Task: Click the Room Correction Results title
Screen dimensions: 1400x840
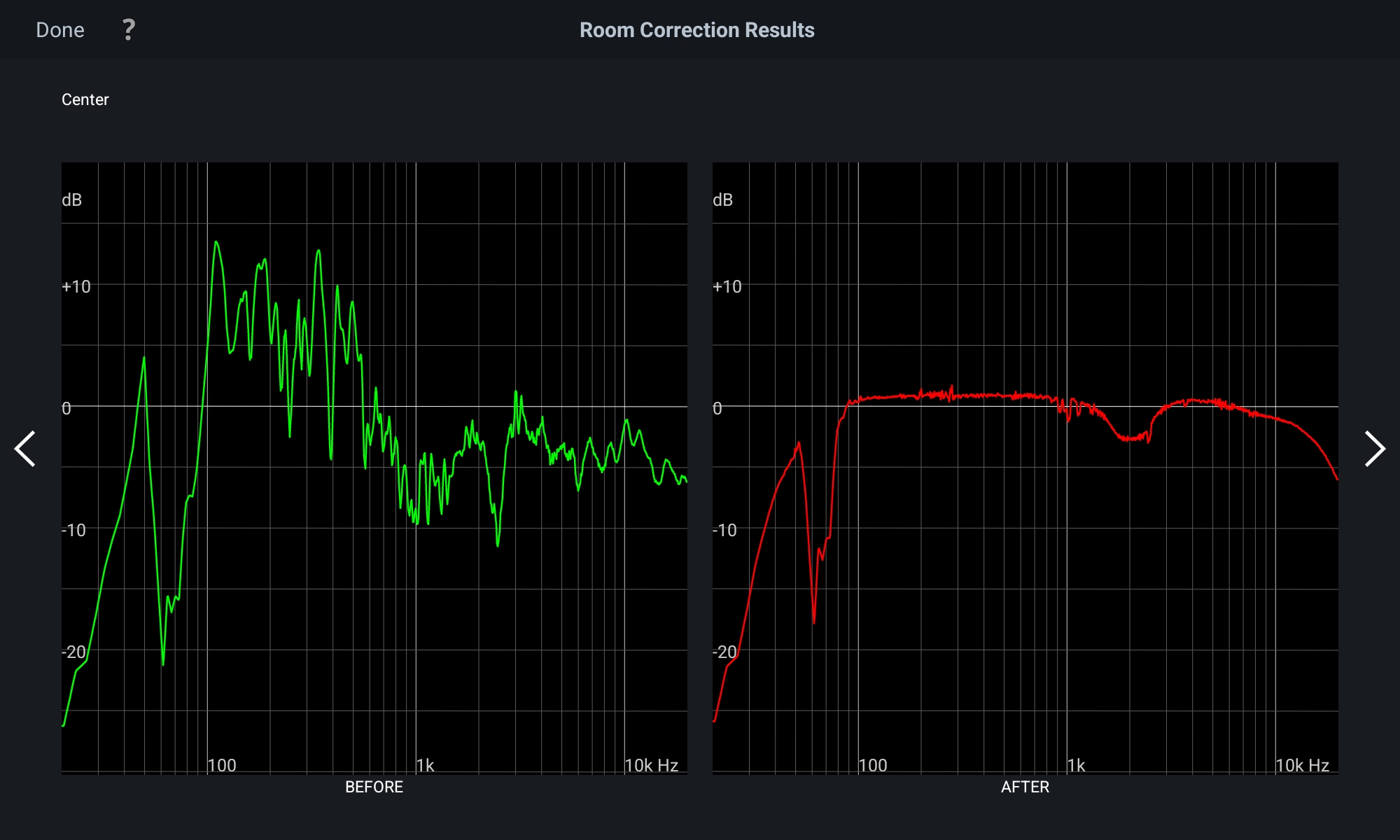Action: pos(696,30)
